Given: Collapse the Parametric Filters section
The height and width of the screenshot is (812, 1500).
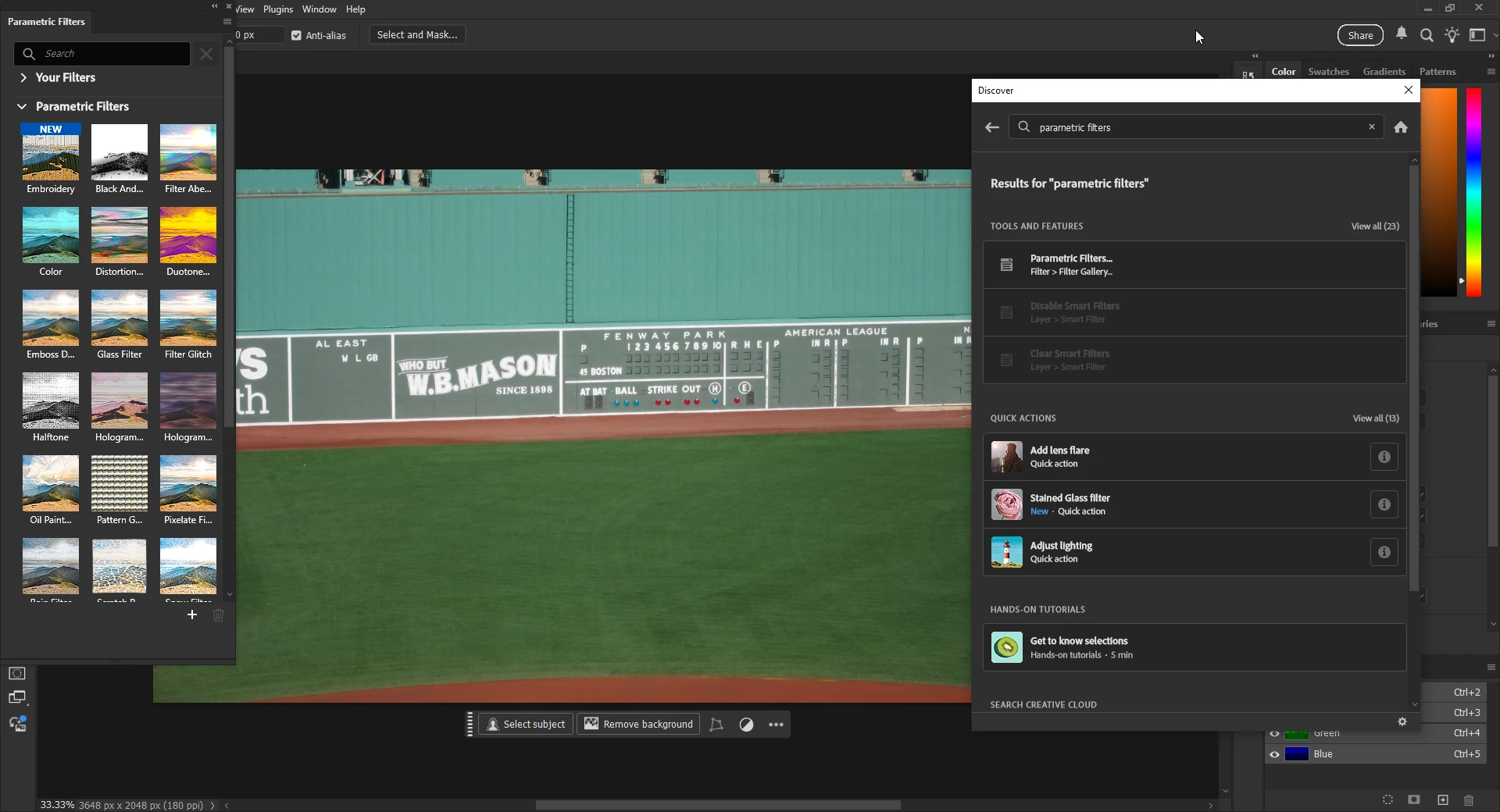Looking at the screenshot, I should point(22,106).
